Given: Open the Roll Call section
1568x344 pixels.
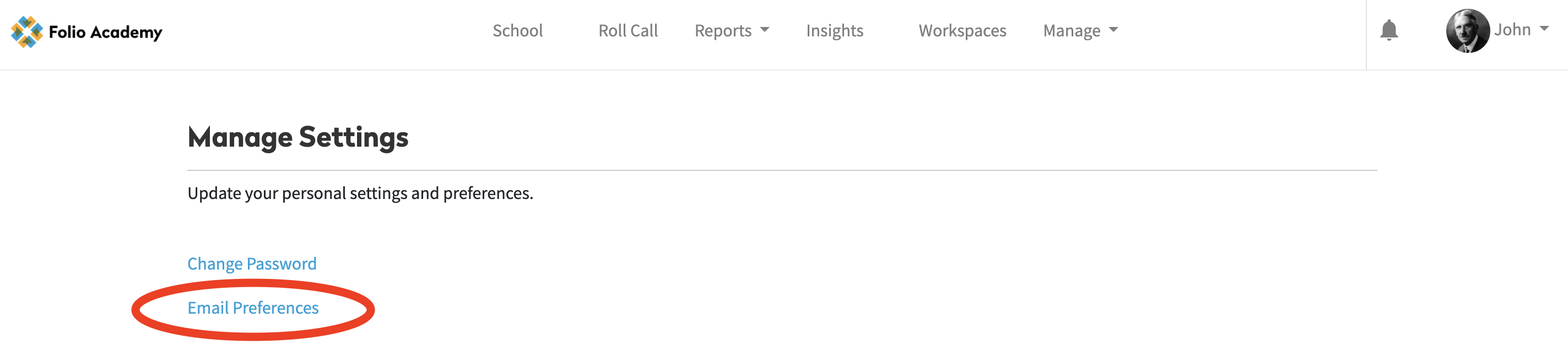Looking at the screenshot, I should pyautogui.click(x=628, y=30).
